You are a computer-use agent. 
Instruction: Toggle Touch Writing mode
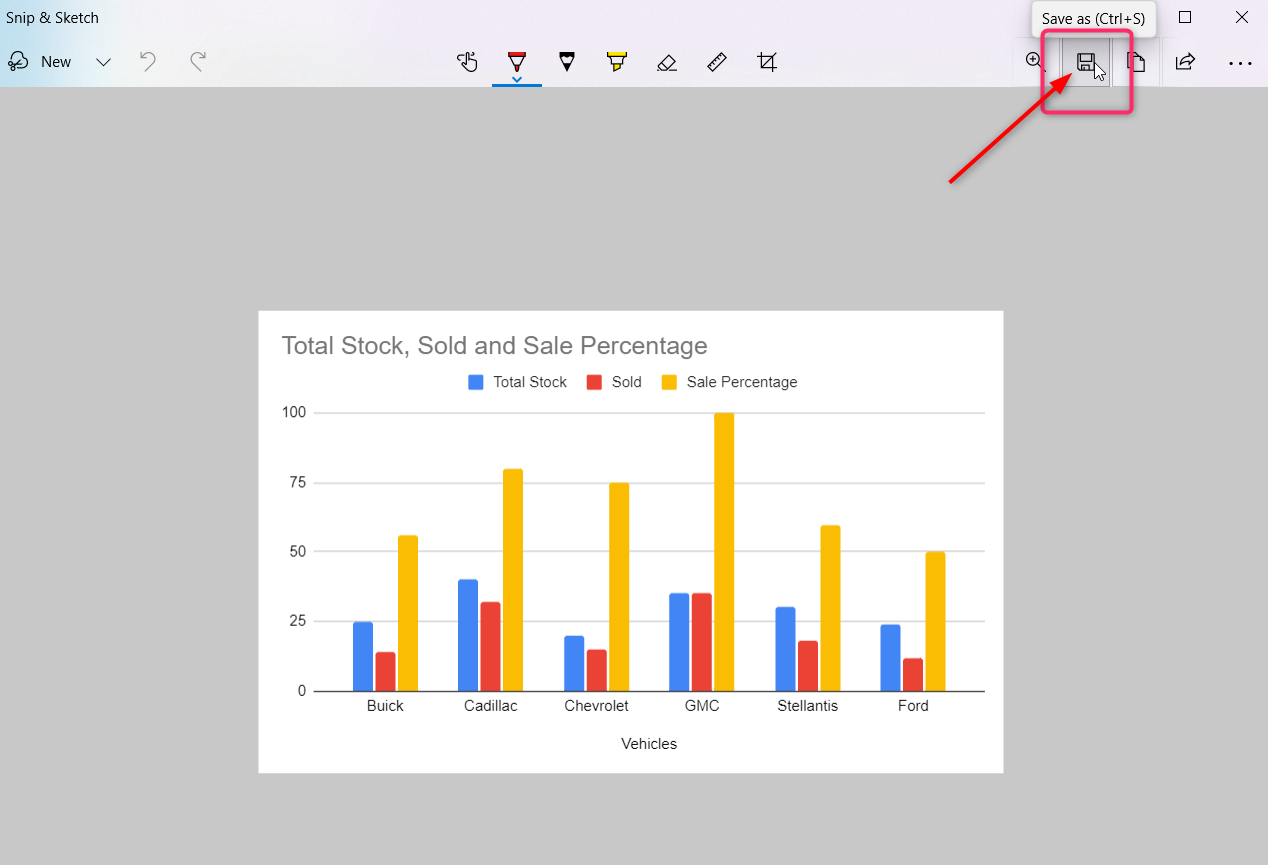467,62
